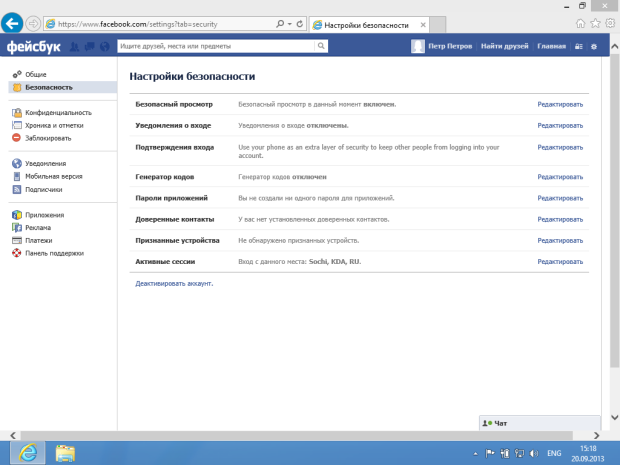This screenshot has height=465, width=620.
Task: Open privacy shortcuts lock icon in header
Action: pyautogui.click(x=578, y=47)
